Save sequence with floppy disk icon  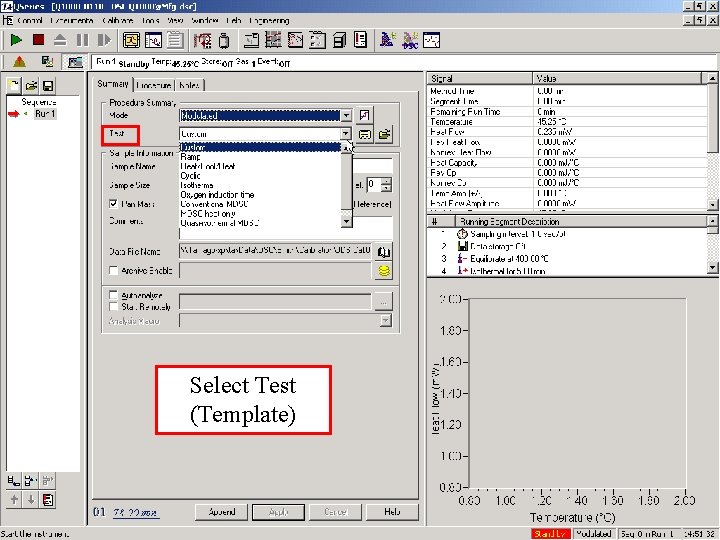point(48,85)
